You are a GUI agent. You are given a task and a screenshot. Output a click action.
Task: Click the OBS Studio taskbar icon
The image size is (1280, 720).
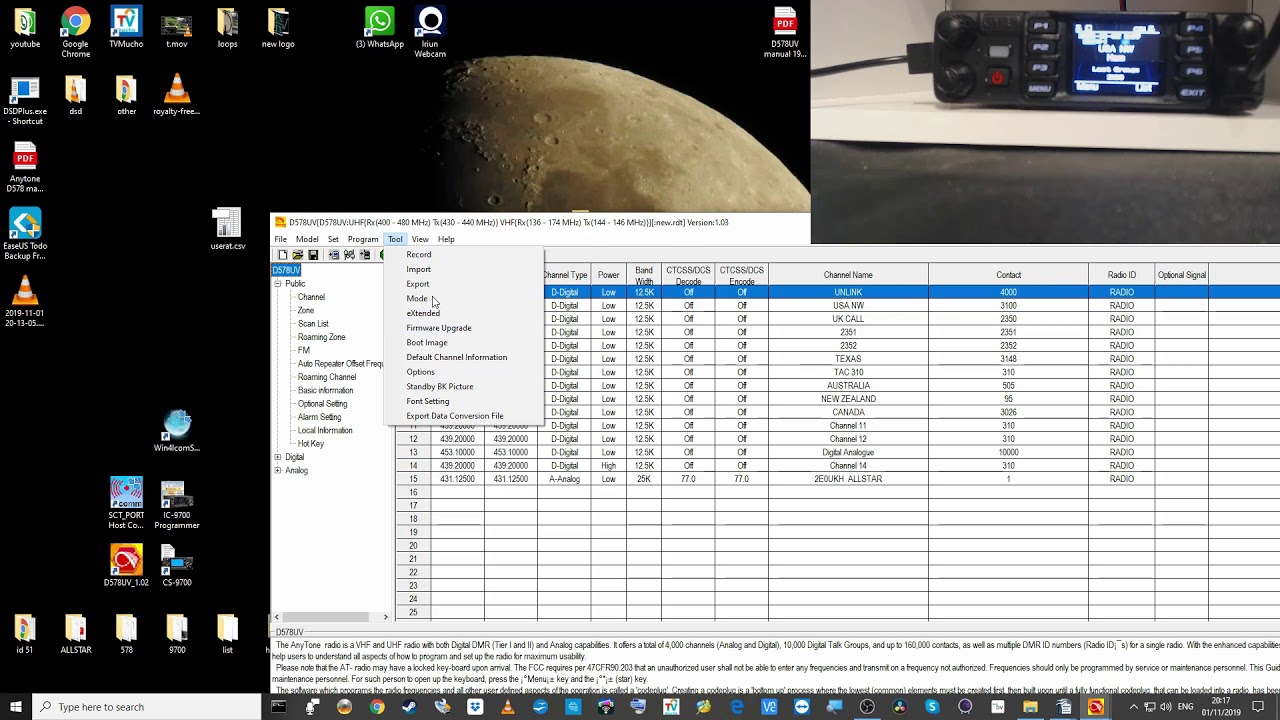coord(867,707)
